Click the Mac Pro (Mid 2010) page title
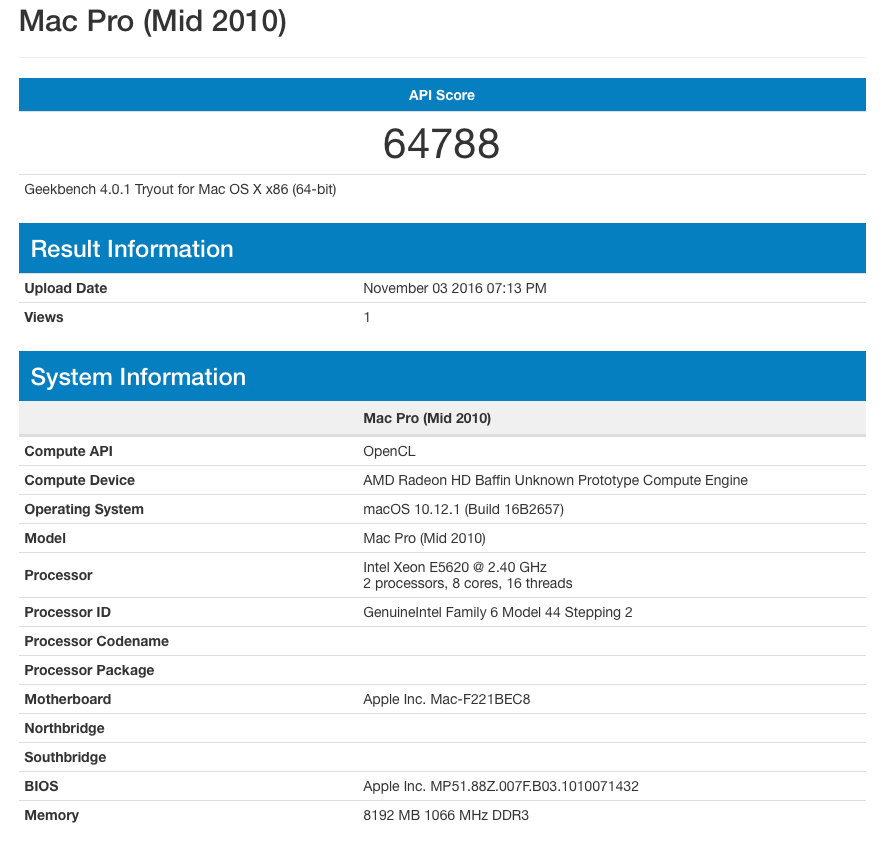 152,21
